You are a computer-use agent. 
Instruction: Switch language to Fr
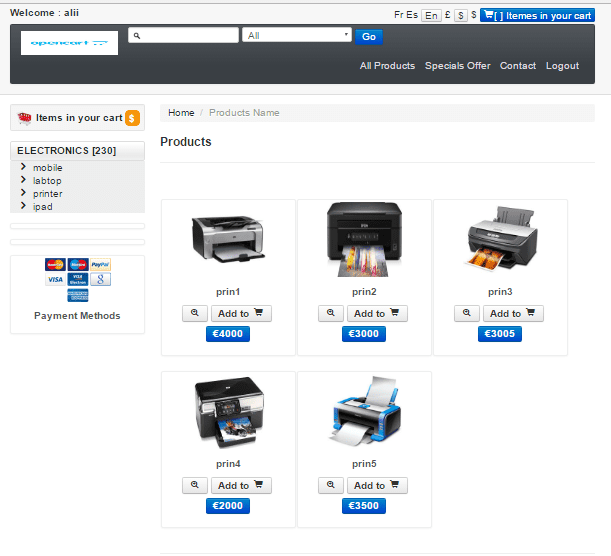point(399,15)
